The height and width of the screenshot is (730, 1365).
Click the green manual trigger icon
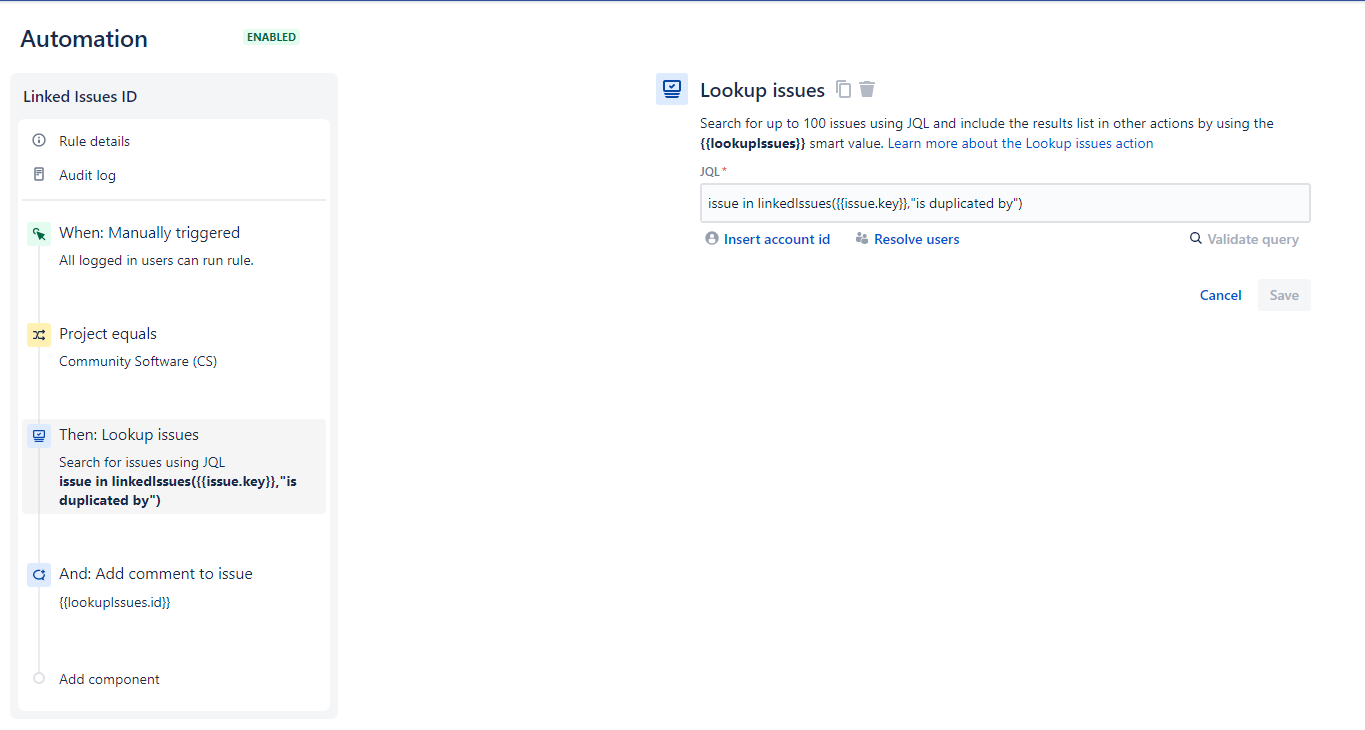(38, 233)
